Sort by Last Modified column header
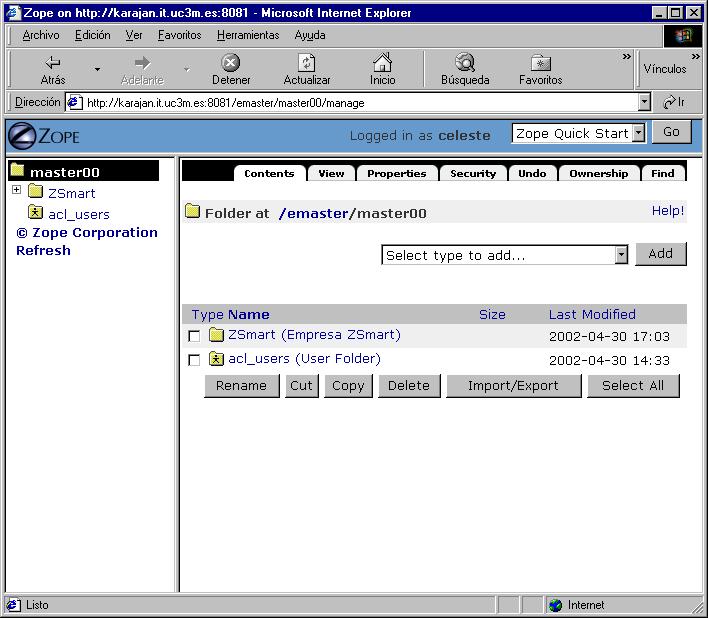 coord(592,314)
